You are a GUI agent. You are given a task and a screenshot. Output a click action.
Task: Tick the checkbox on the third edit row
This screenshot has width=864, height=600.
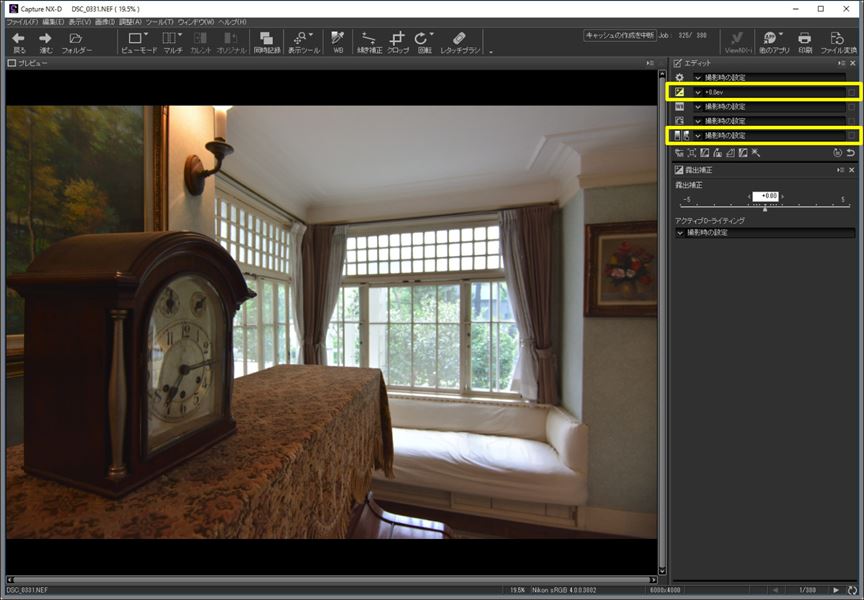click(852, 106)
